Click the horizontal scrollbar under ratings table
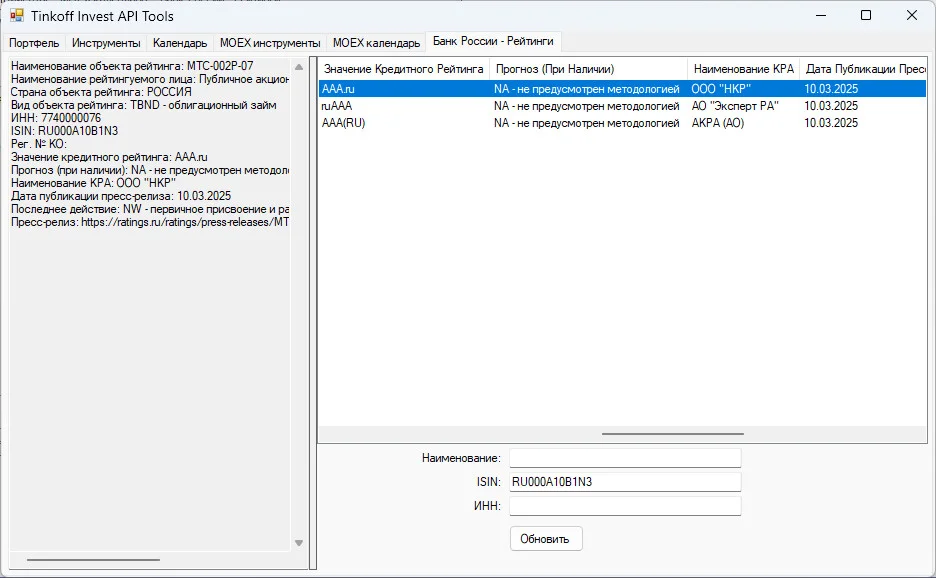 tap(673, 434)
